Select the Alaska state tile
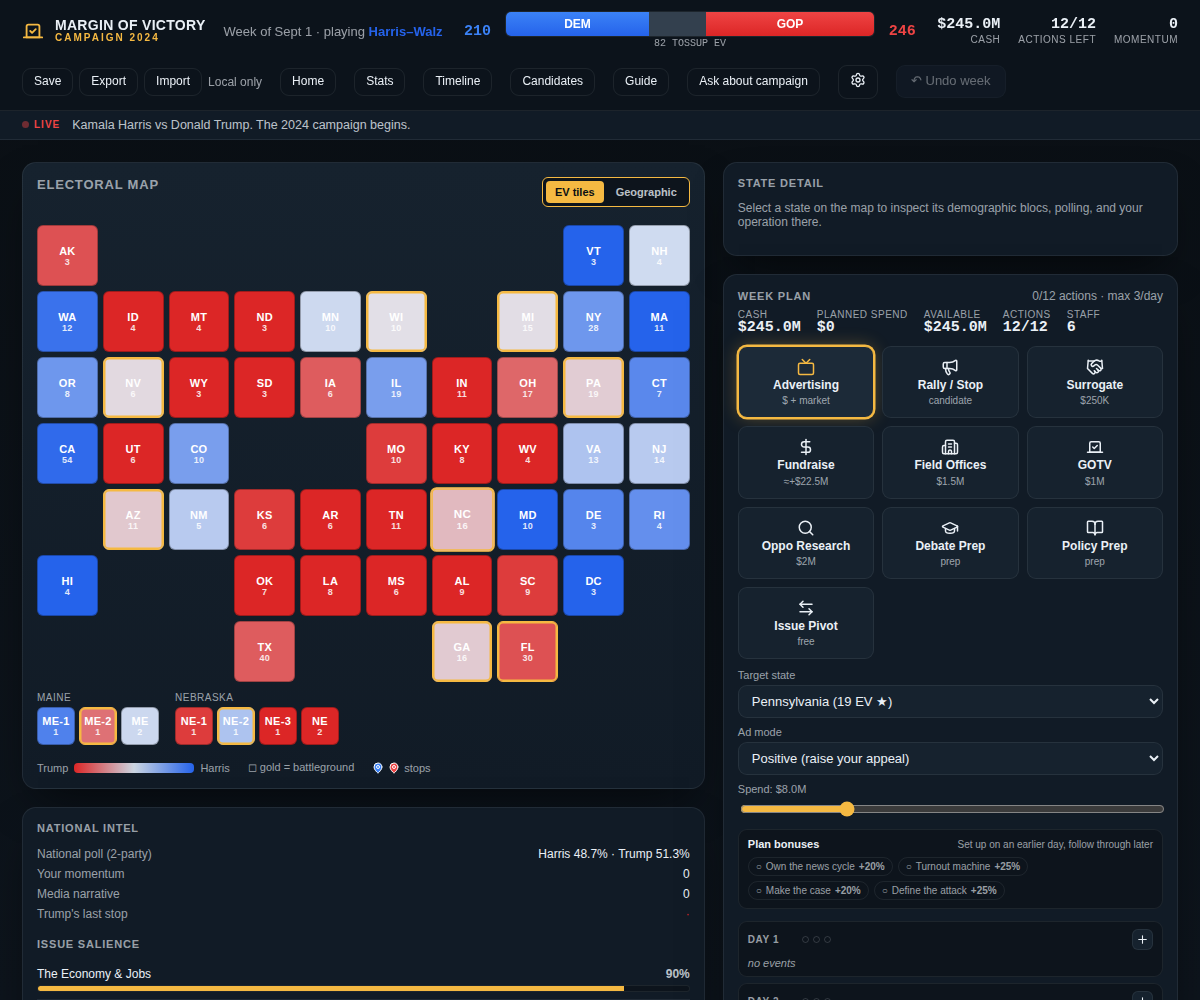1200x1000 pixels. (67, 256)
